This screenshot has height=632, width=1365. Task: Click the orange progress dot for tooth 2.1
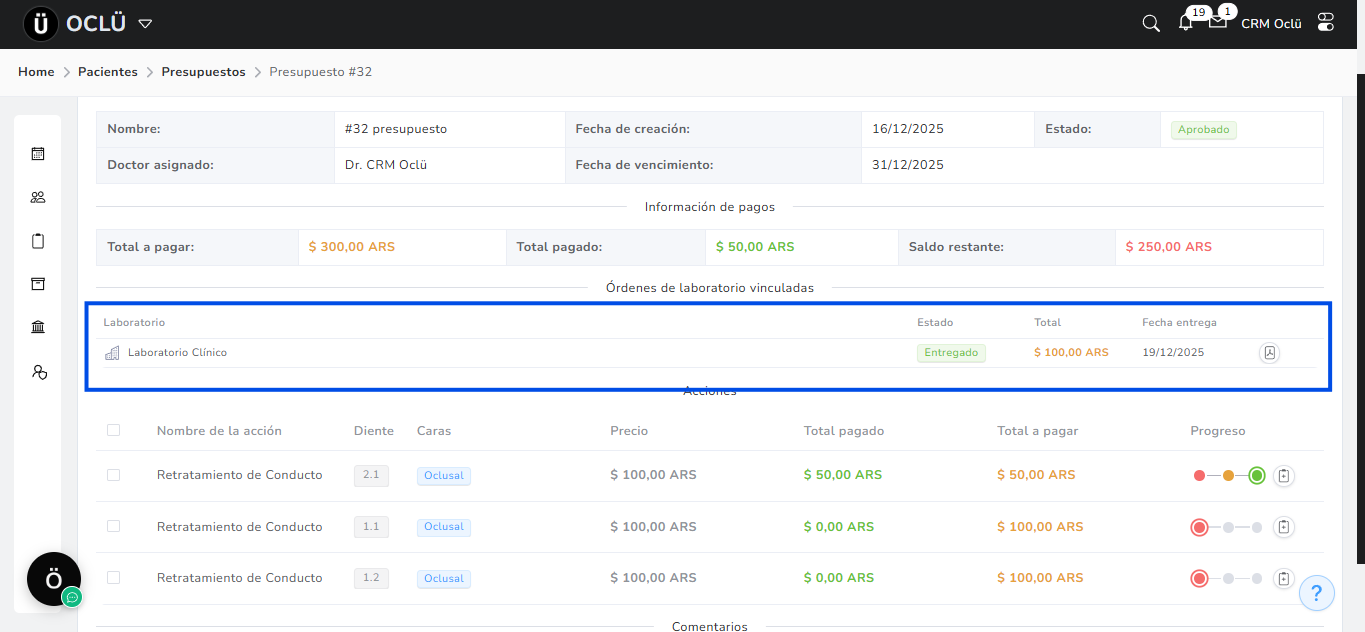pos(1228,476)
